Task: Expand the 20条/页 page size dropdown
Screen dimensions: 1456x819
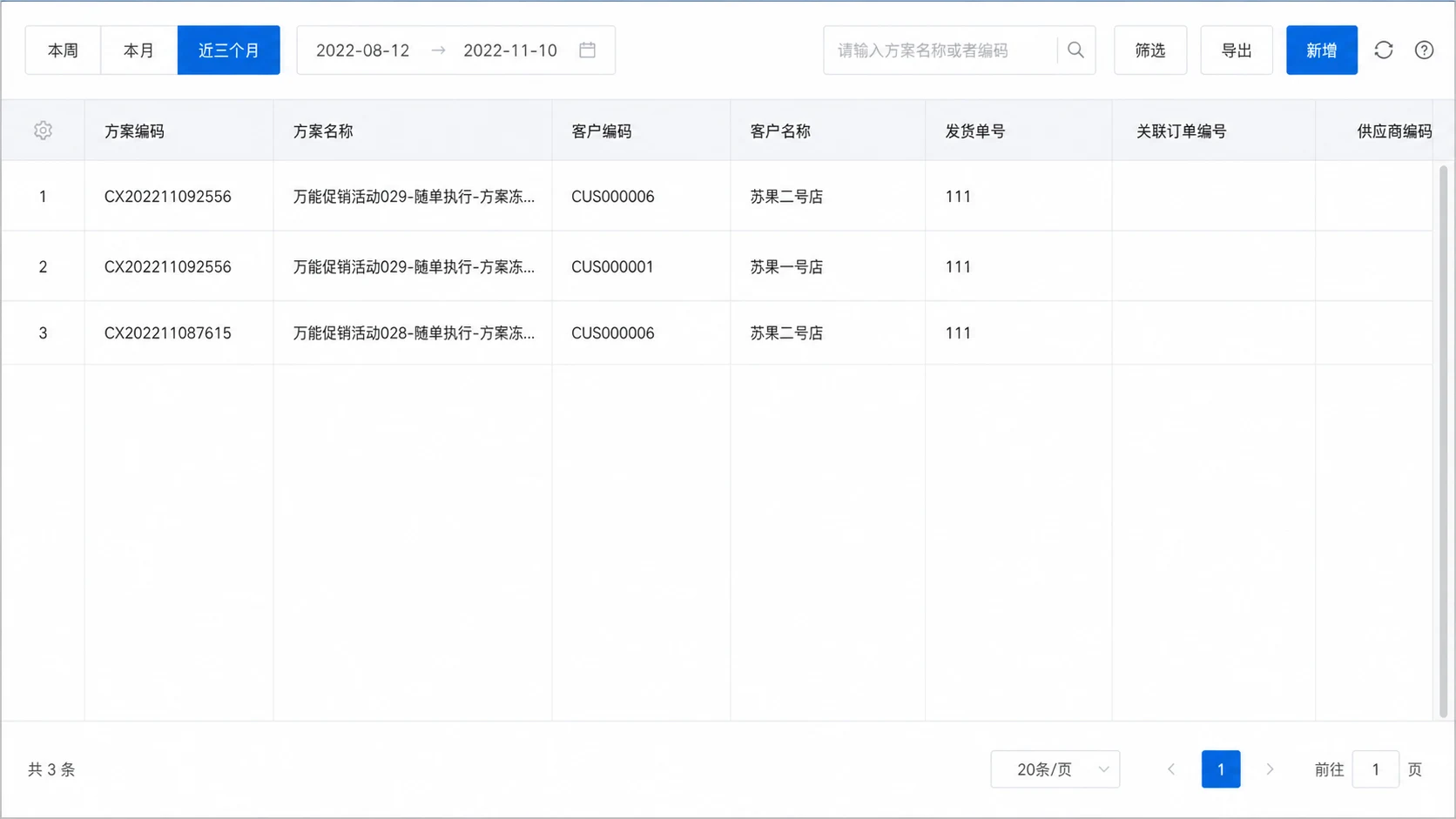Action: pos(1055,769)
